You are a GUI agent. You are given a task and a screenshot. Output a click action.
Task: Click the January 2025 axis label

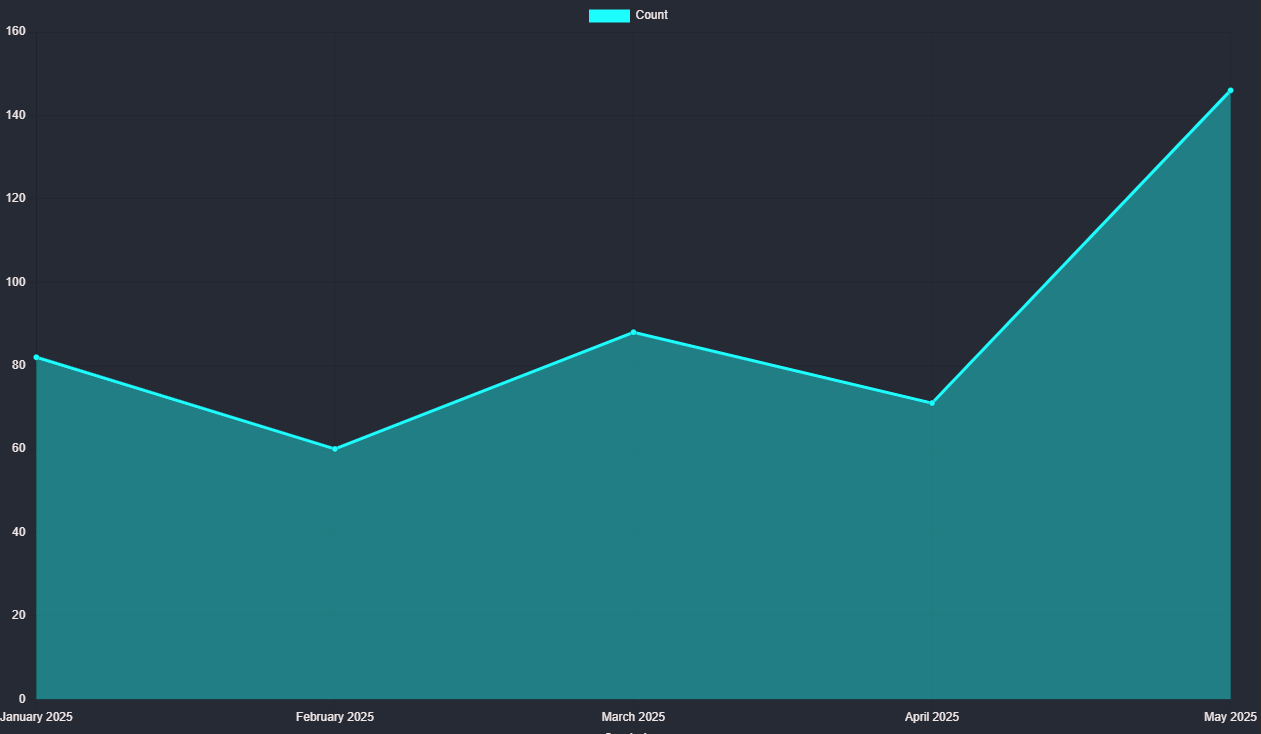coord(36,717)
